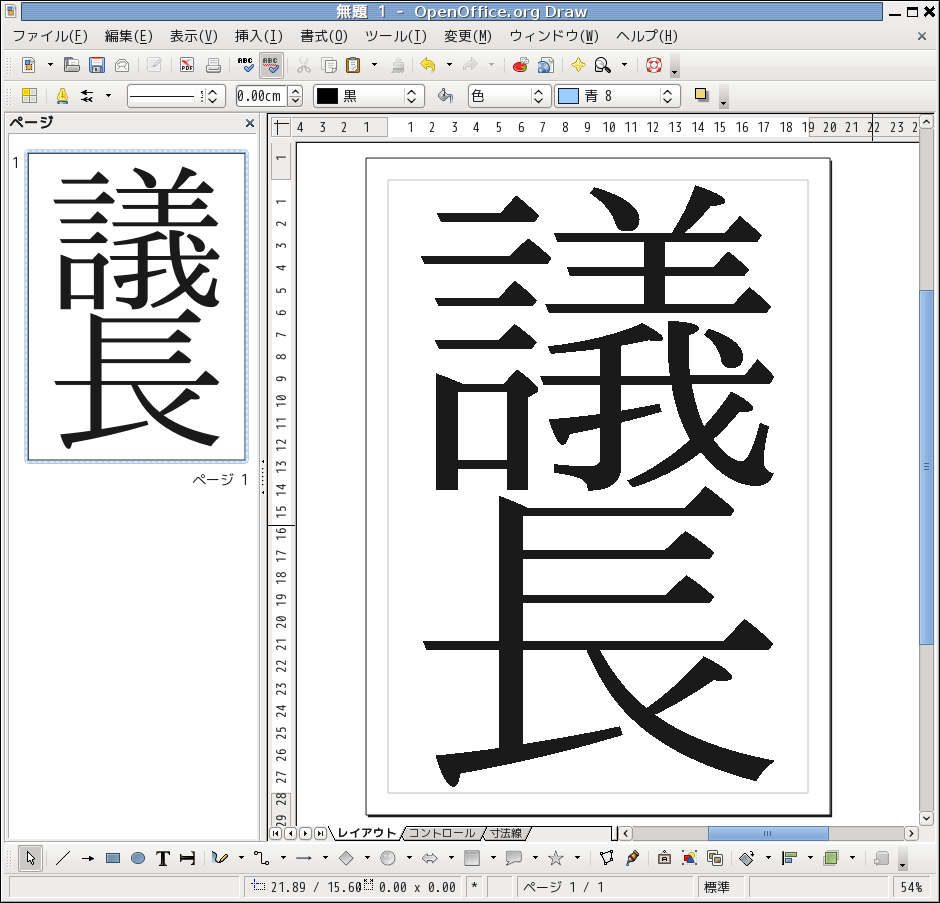The width and height of the screenshot is (940, 903).
Task: Open the Curve tool dropdown arrow
Action: click(242, 858)
